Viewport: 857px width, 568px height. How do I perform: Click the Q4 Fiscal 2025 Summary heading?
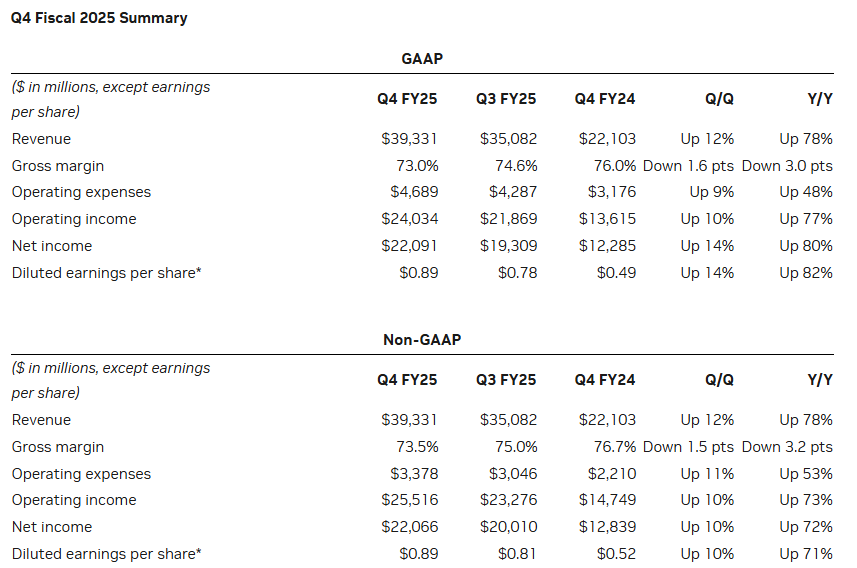pos(99,18)
